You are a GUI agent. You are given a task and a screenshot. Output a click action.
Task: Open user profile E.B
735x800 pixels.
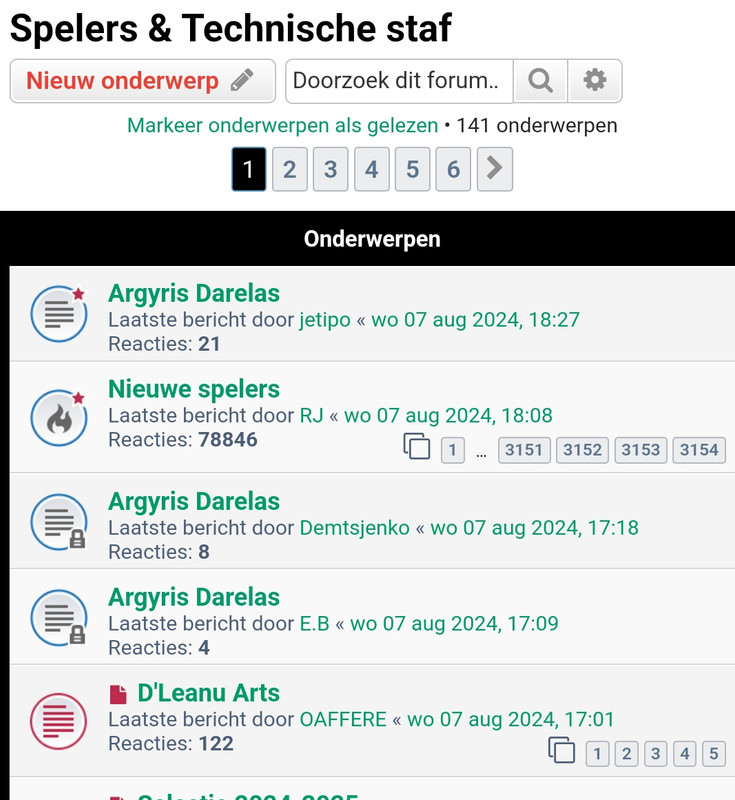pyautogui.click(x=314, y=624)
